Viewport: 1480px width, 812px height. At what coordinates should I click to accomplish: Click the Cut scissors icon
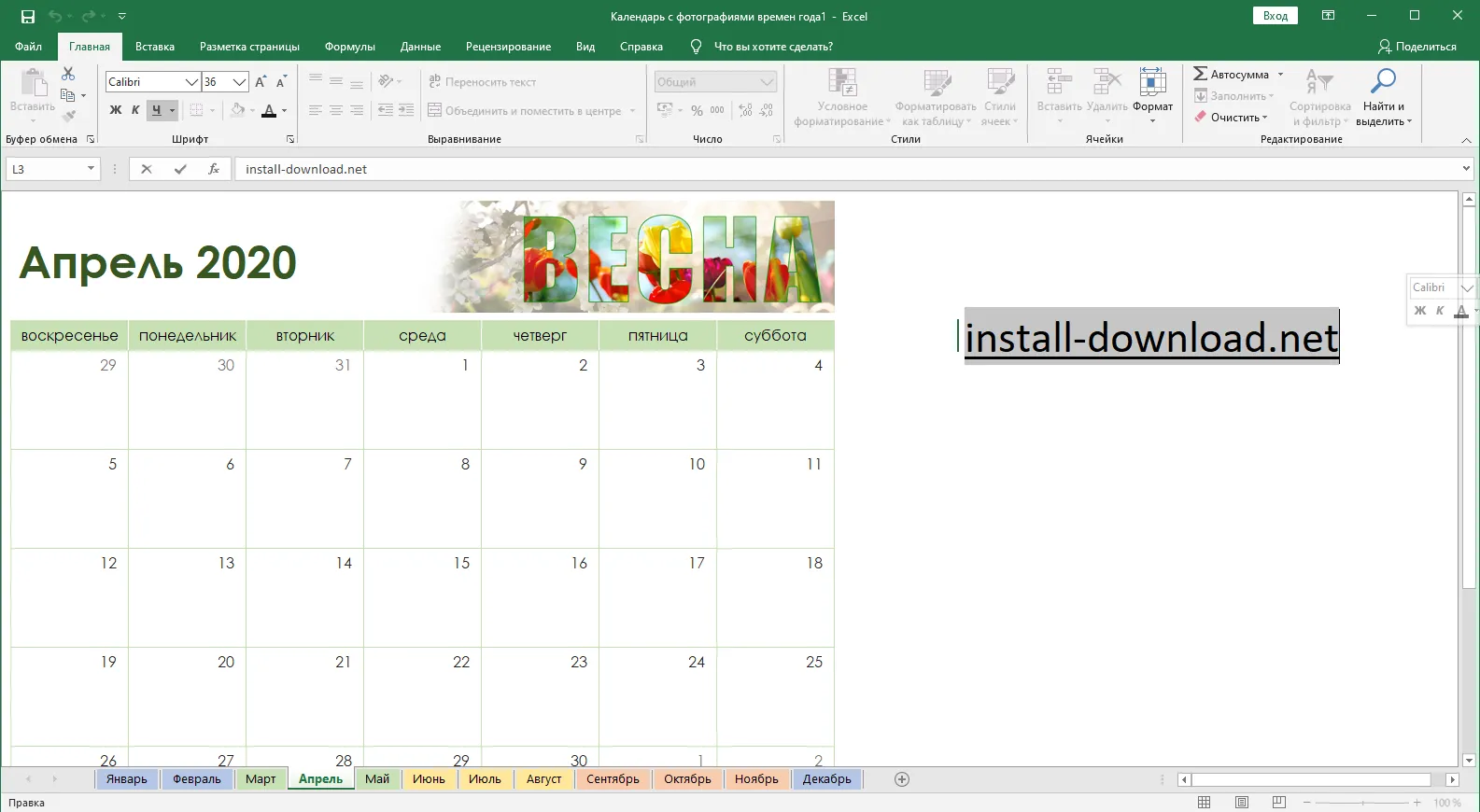[x=68, y=74]
